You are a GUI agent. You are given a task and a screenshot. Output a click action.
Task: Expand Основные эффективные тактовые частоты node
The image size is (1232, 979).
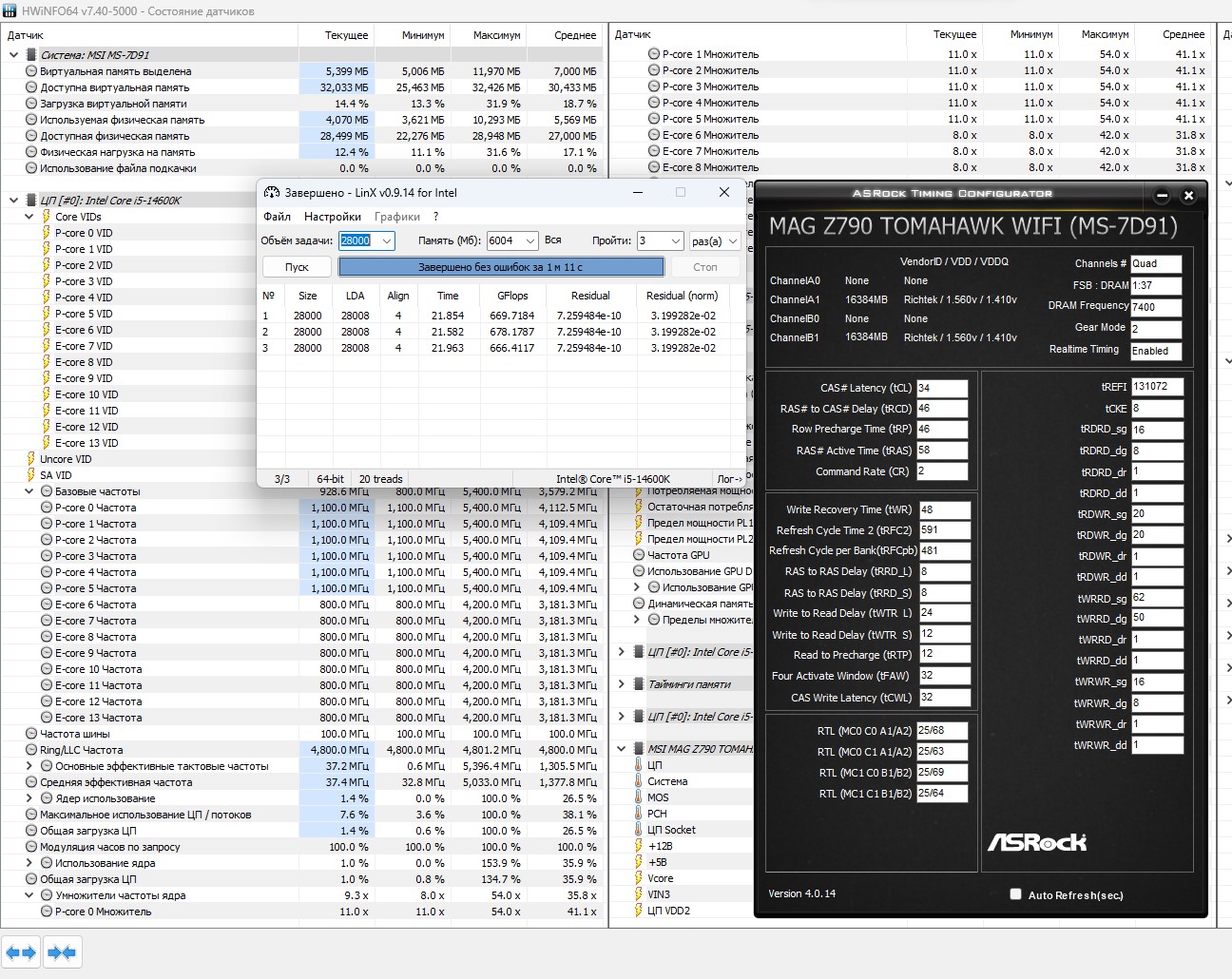29,766
